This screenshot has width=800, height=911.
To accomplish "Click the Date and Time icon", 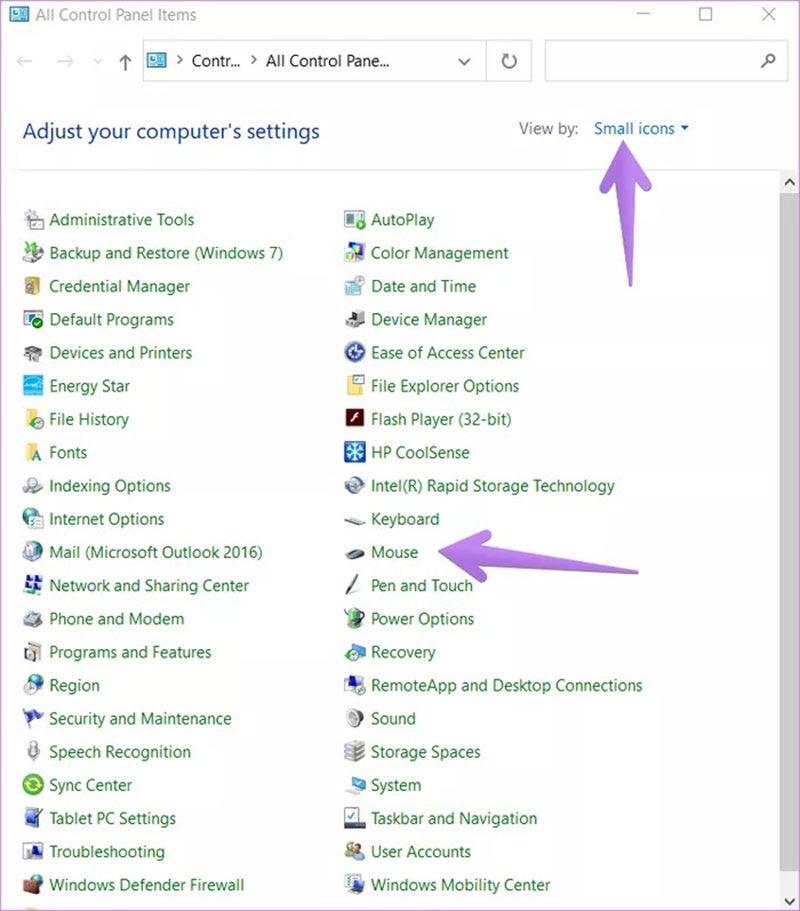I will click(x=354, y=286).
